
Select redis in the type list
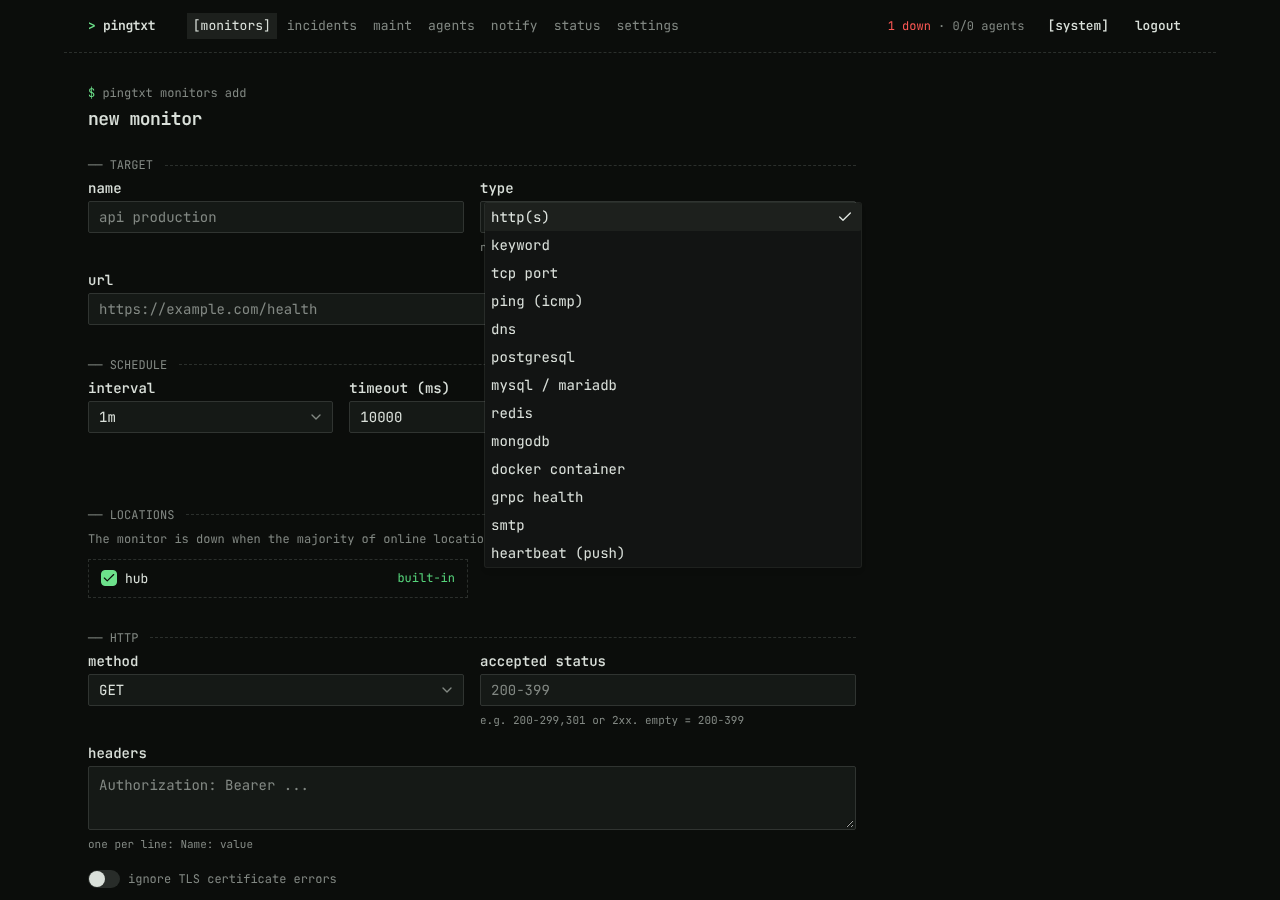pos(672,413)
